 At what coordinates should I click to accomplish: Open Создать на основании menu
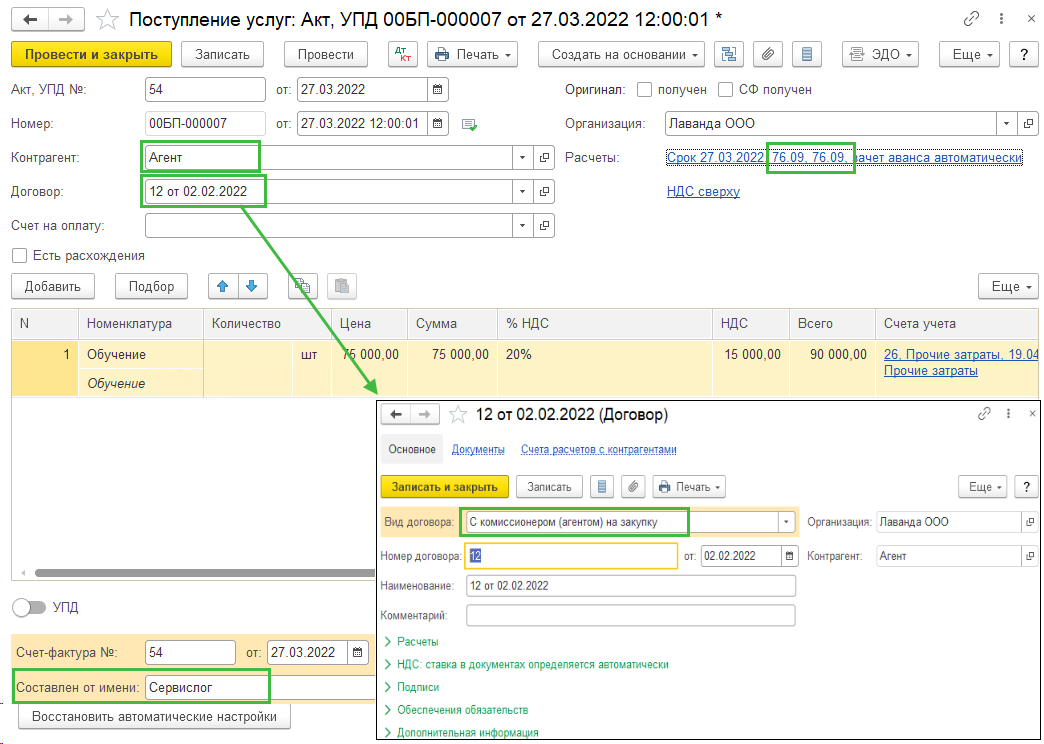point(622,55)
